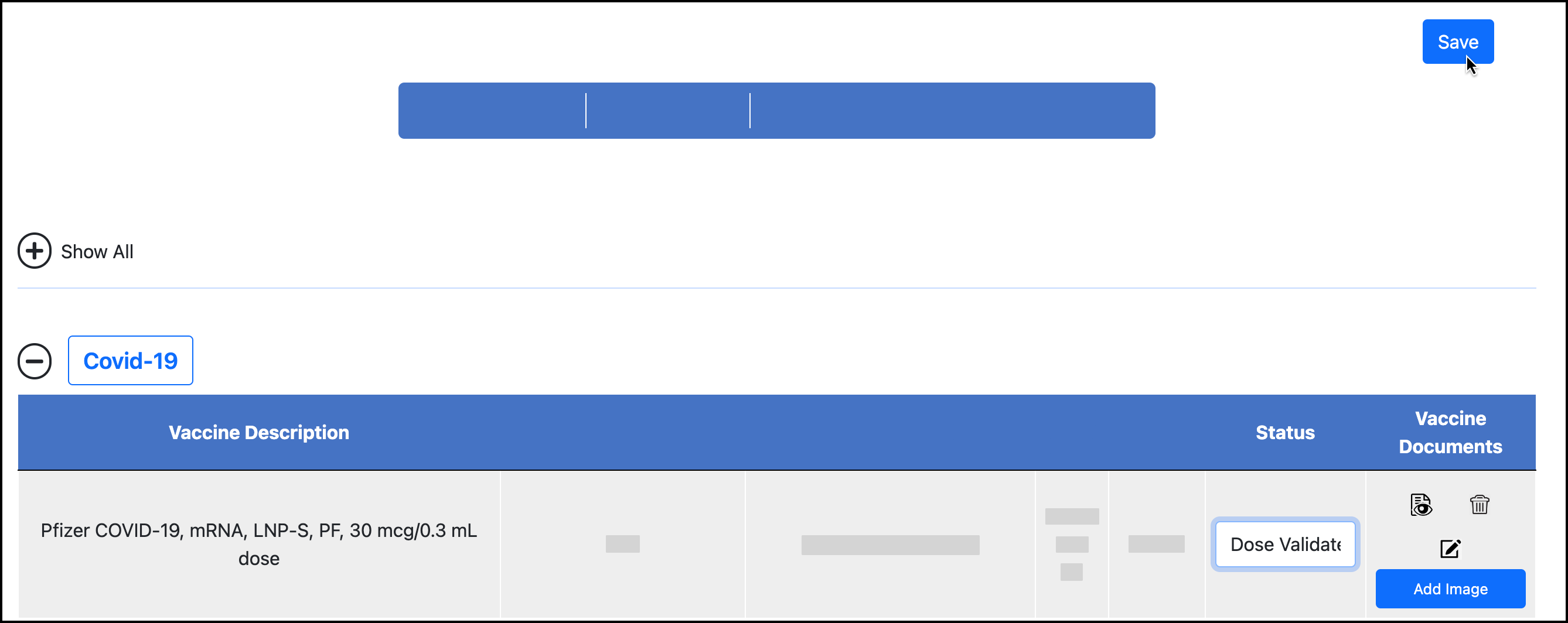Collapse the Covid-19 section minus icon

point(34,361)
